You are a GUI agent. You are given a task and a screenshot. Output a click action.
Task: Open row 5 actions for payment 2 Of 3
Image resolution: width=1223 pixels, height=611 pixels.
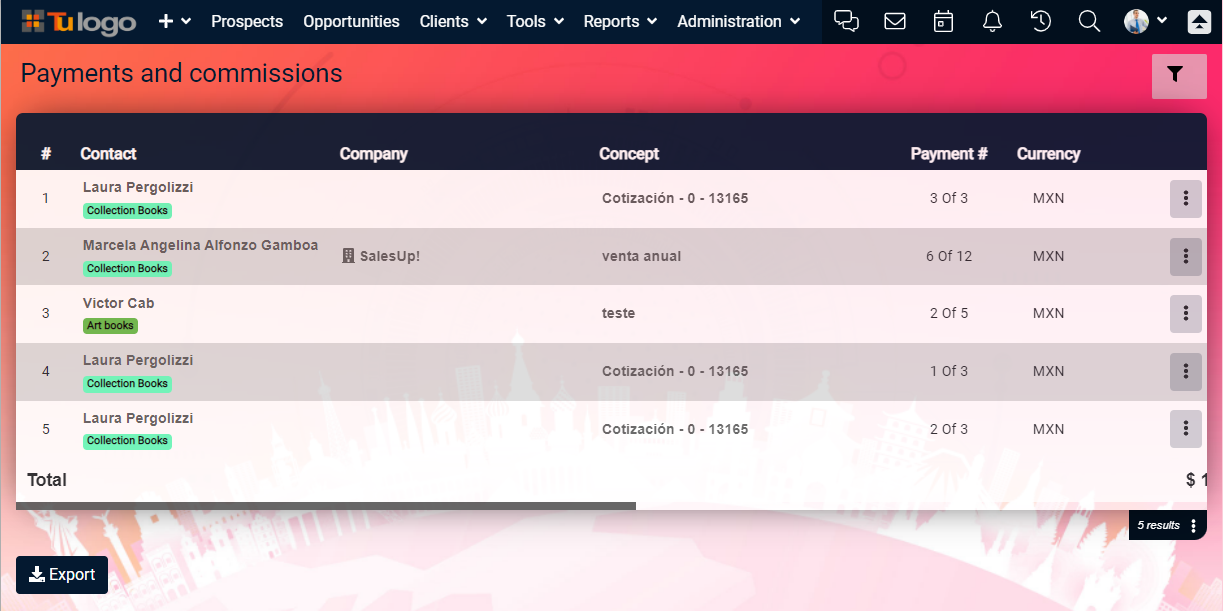(x=1185, y=429)
